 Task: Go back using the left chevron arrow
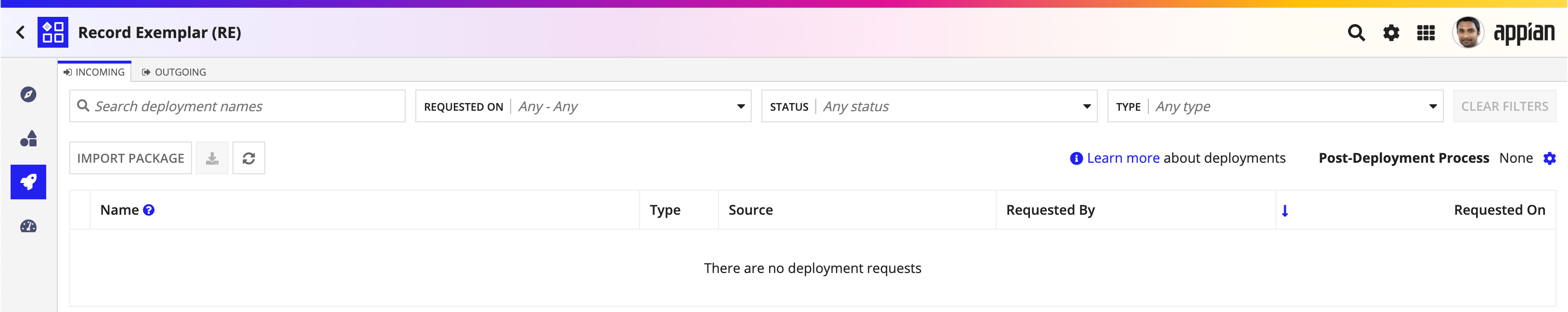click(x=21, y=32)
